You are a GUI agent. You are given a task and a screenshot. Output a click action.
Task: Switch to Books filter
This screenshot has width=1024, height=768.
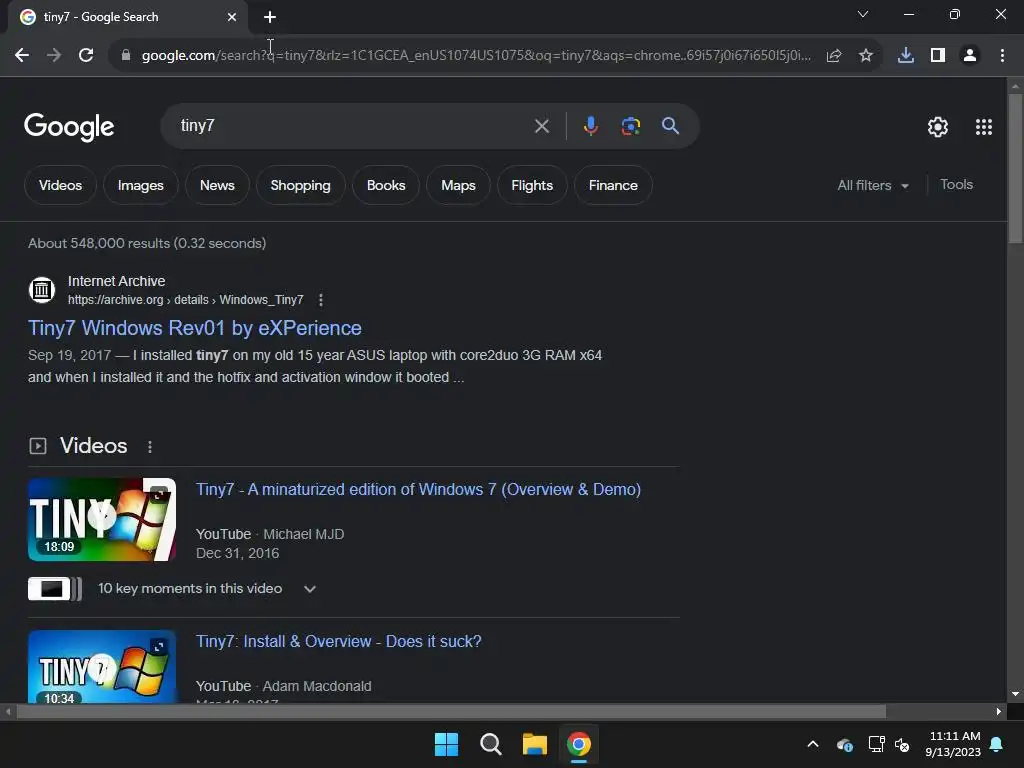pos(386,185)
